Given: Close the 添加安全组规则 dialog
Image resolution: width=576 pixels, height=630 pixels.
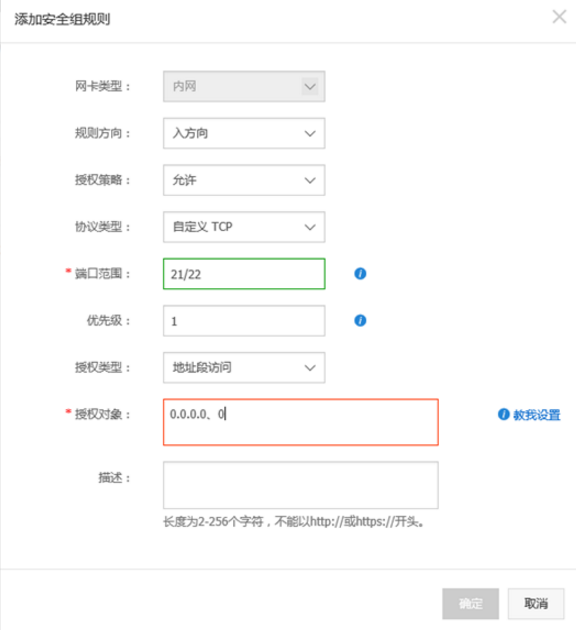Looking at the screenshot, I should pos(559,17).
